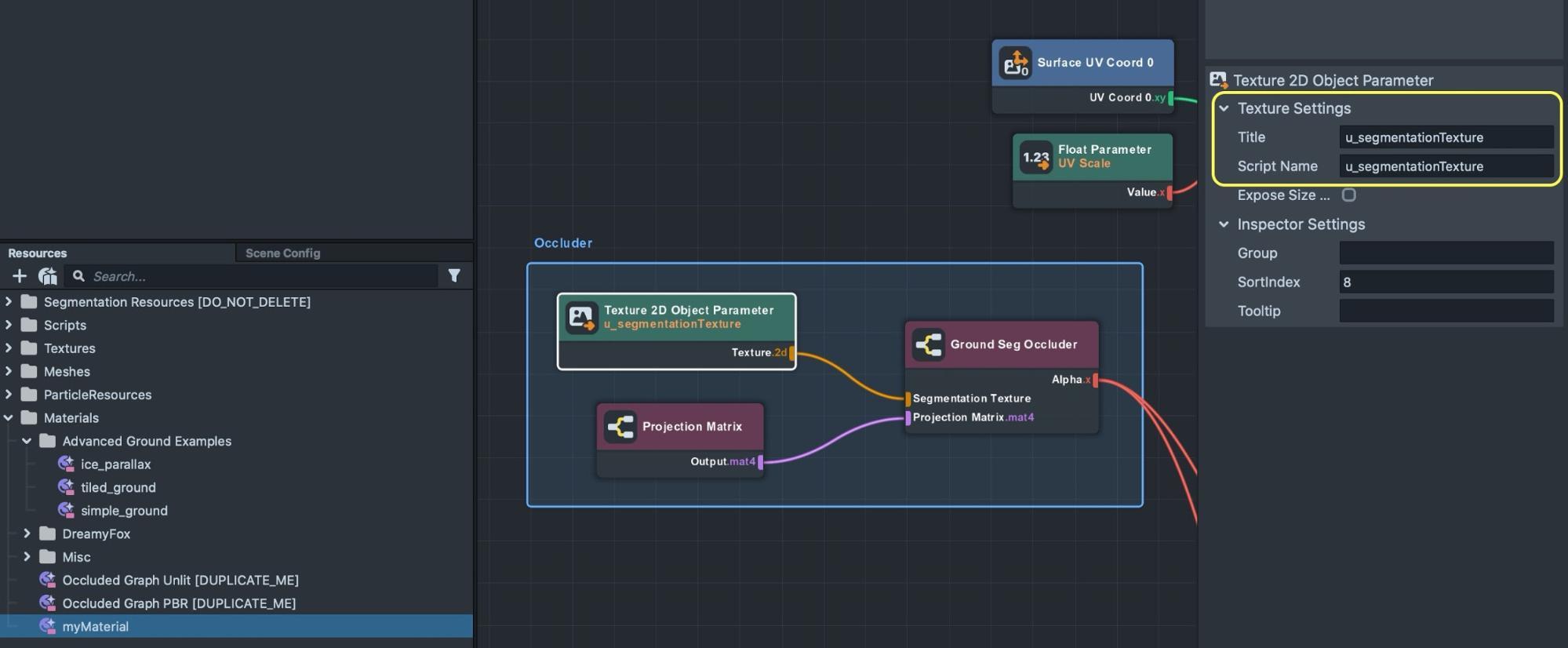Click the import resource icon beside plus
The height and width of the screenshot is (648, 1568).
pos(48,276)
